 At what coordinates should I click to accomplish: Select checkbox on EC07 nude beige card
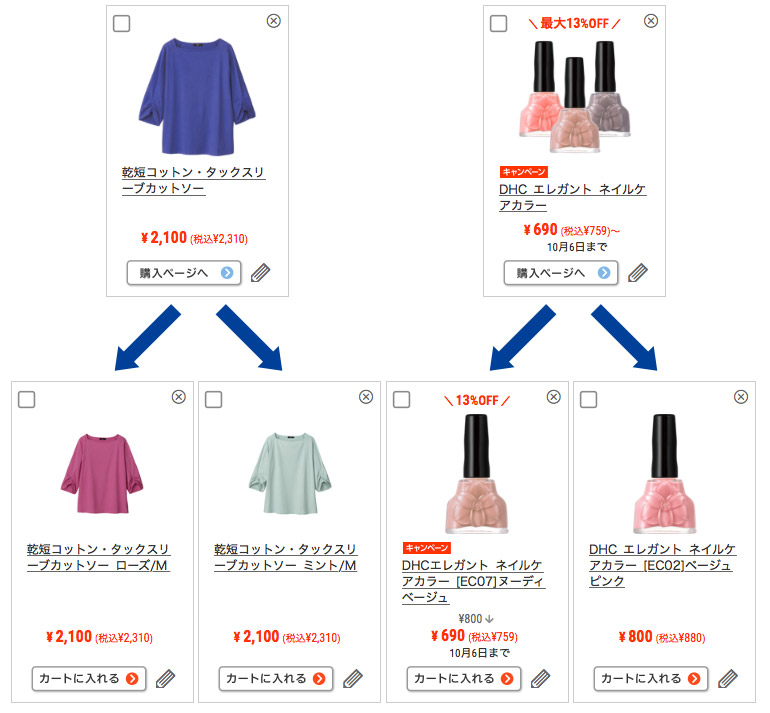tap(401, 399)
